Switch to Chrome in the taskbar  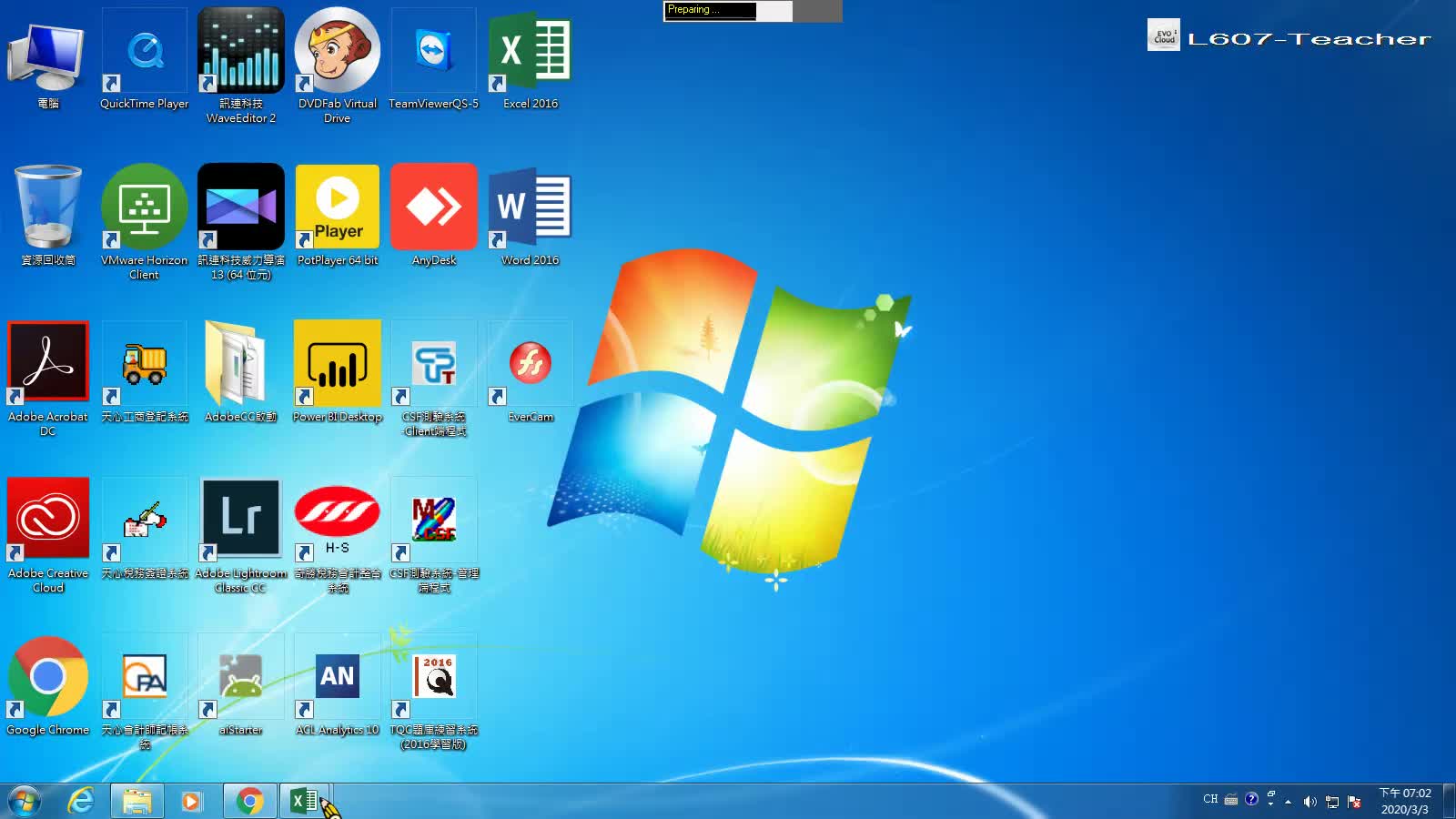[249, 801]
